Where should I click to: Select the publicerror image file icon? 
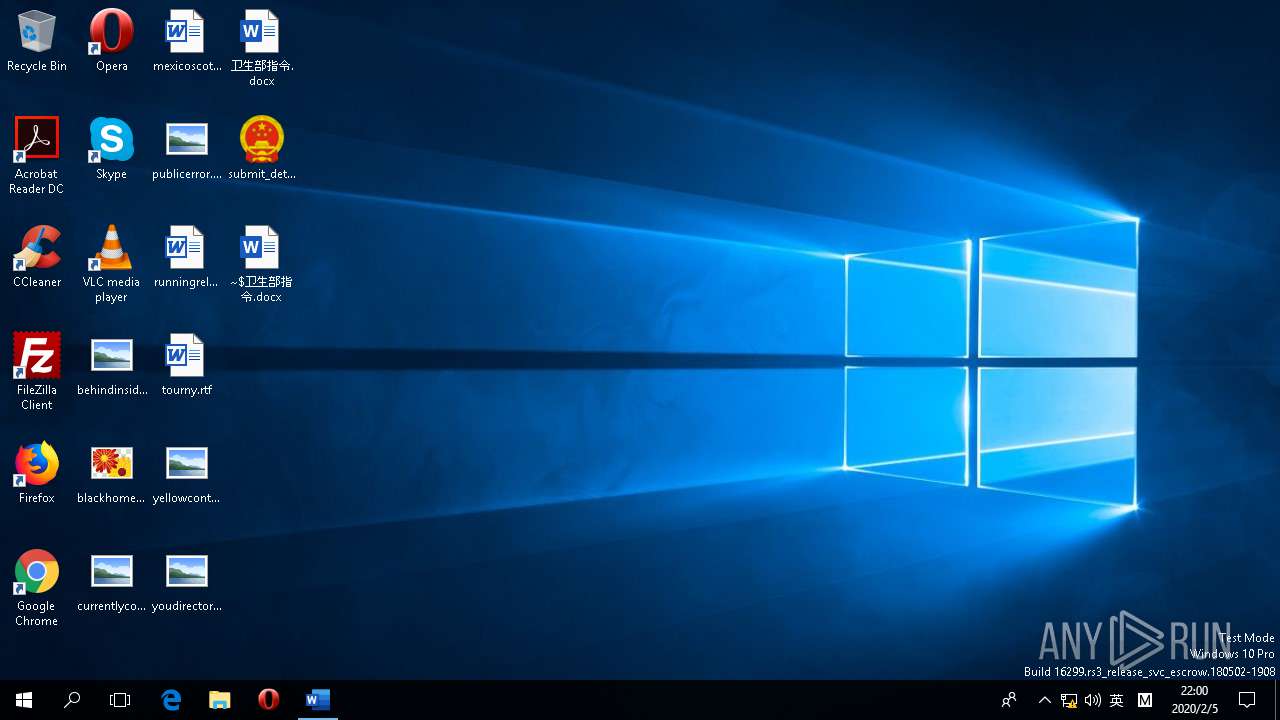click(186, 150)
